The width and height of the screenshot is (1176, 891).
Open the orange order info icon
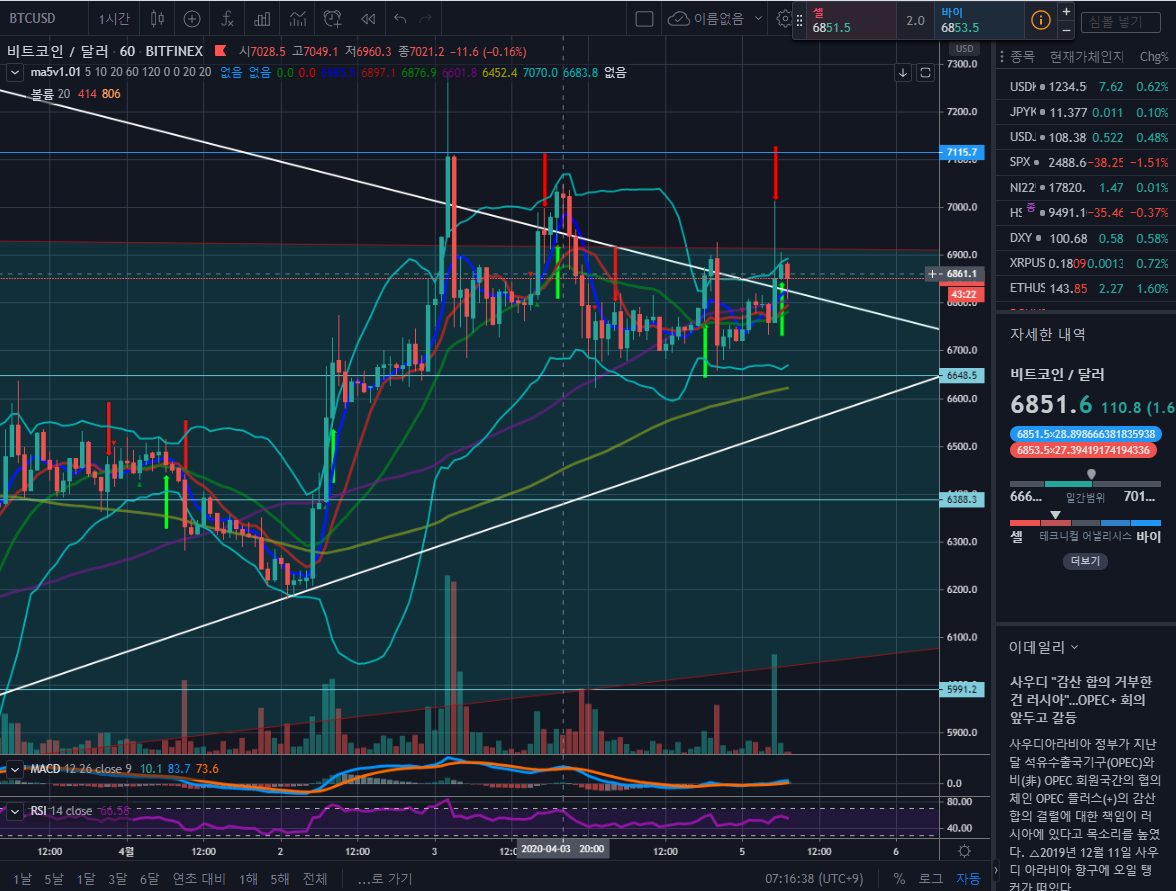pos(1041,20)
